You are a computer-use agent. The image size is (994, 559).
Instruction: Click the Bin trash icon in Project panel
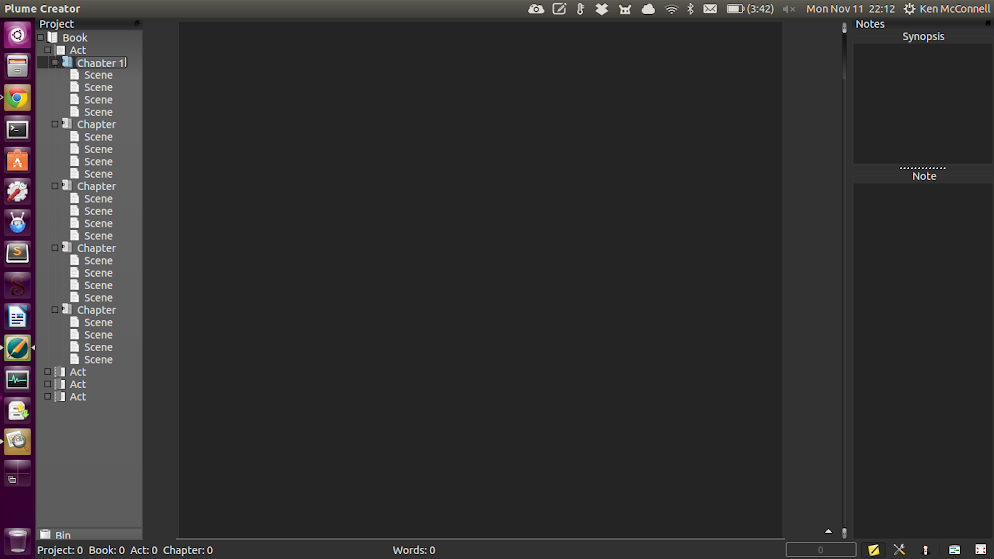point(45,534)
